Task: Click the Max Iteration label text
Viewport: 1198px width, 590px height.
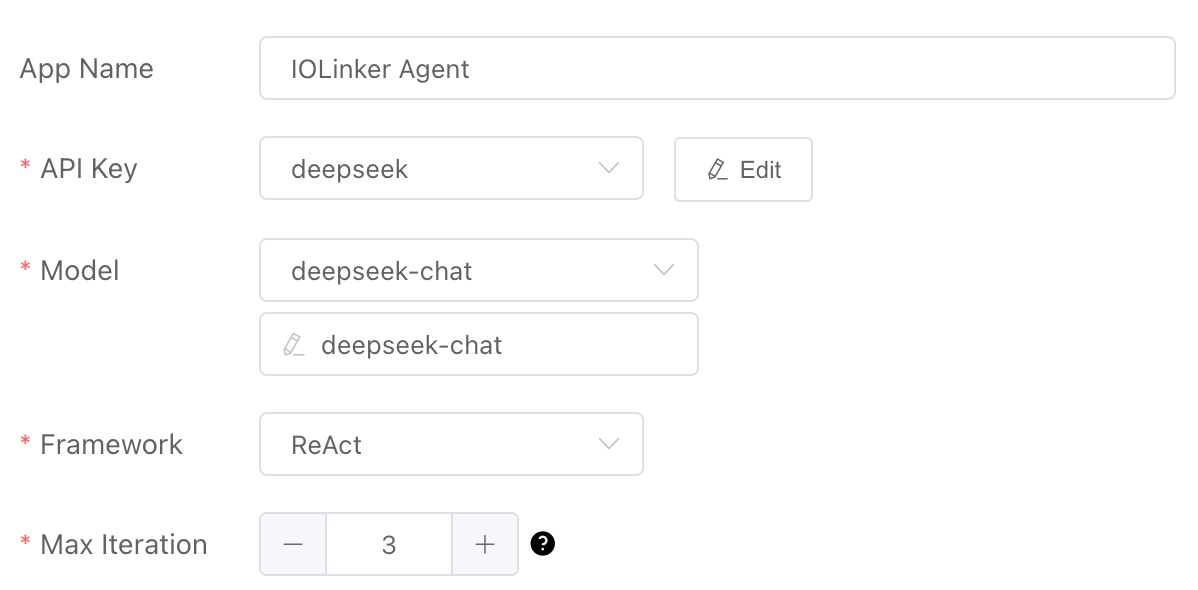Action: pos(123,545)
